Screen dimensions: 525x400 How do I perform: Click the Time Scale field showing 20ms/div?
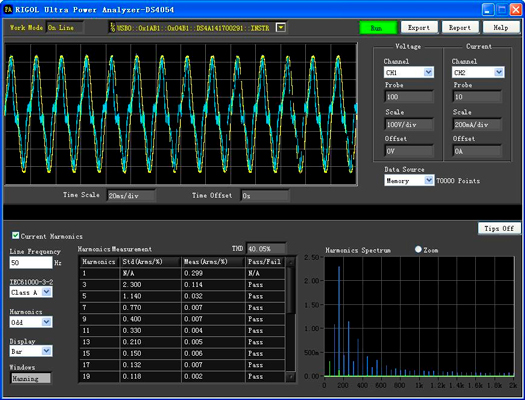131,196
